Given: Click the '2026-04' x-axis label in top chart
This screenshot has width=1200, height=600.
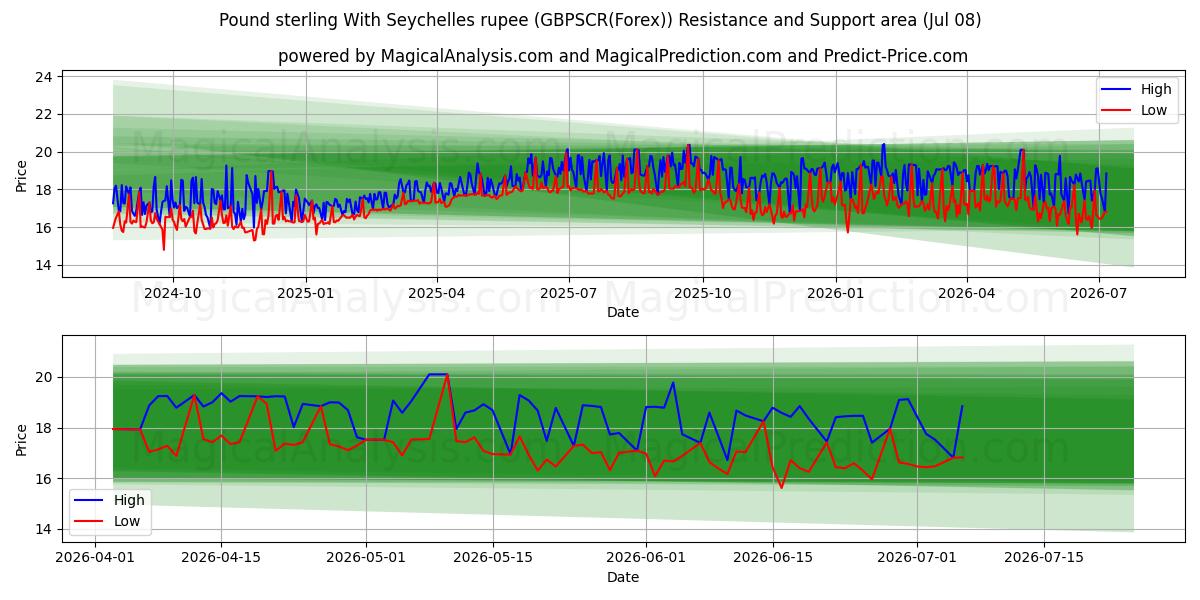Looking at the screenshot, I should (x=967, y=295).
